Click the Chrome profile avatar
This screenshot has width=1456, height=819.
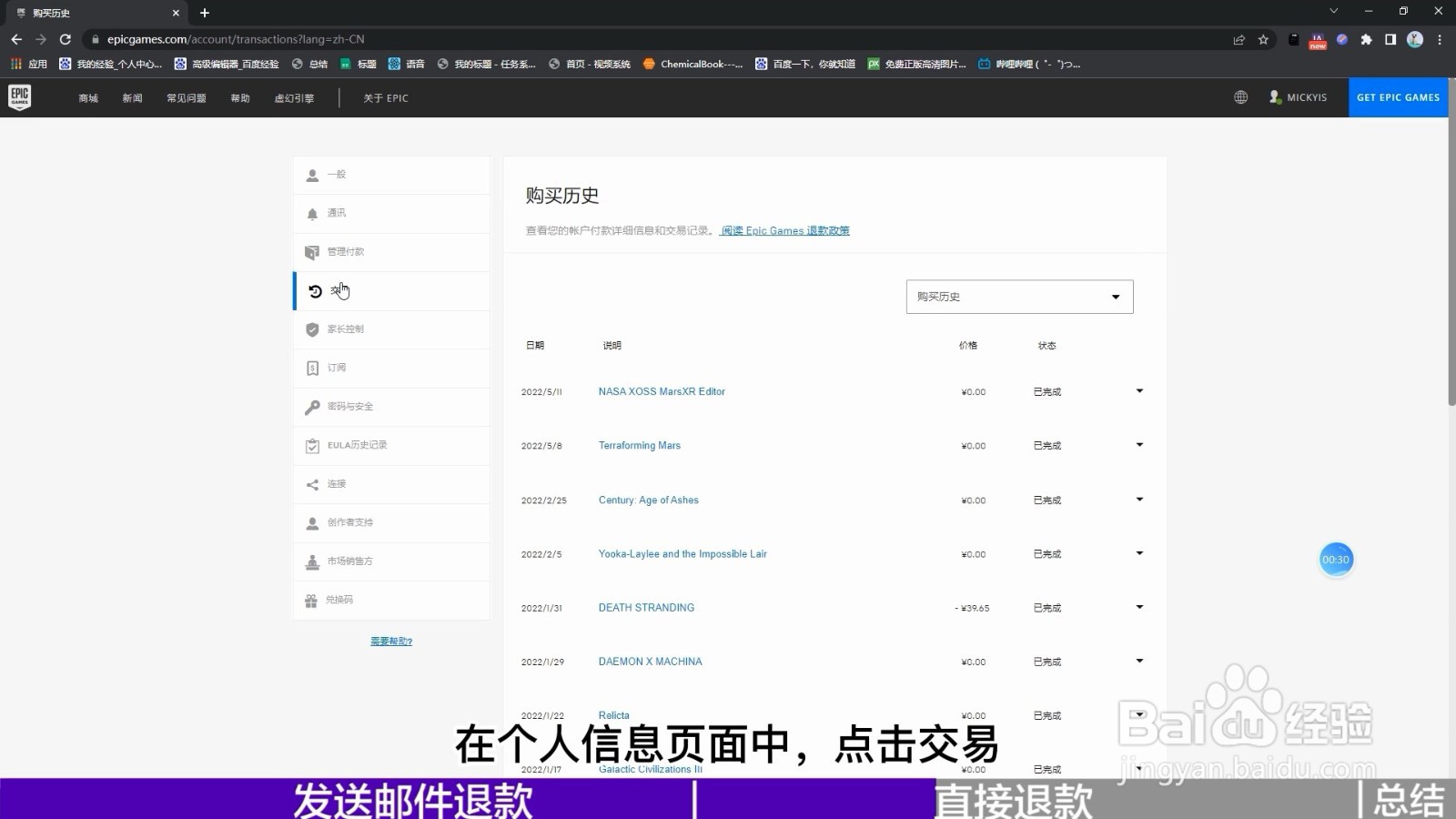pyautogui.click(x=1415, y=39)
